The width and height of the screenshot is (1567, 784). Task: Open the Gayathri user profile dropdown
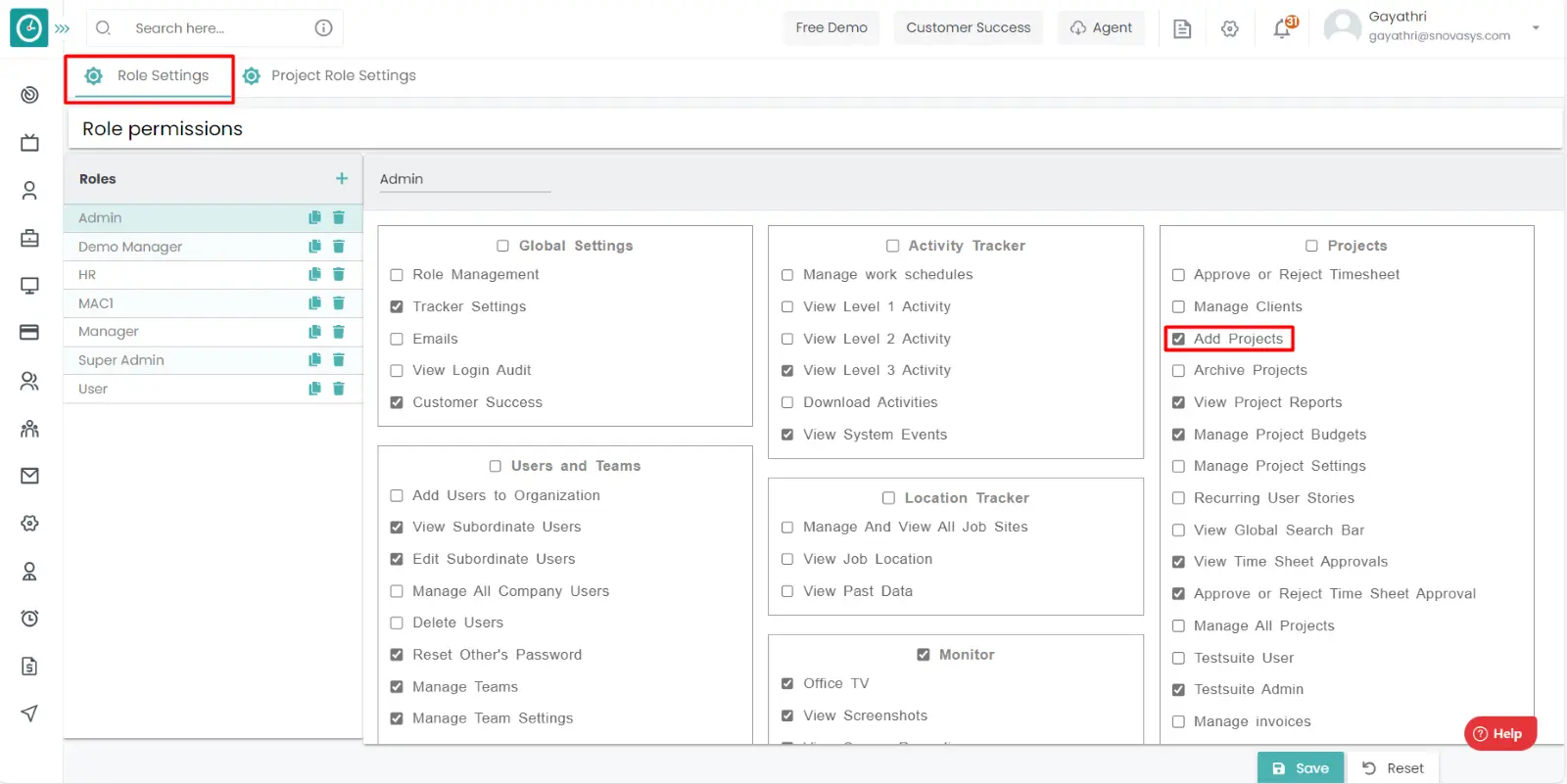click(x=1535, y=27)
